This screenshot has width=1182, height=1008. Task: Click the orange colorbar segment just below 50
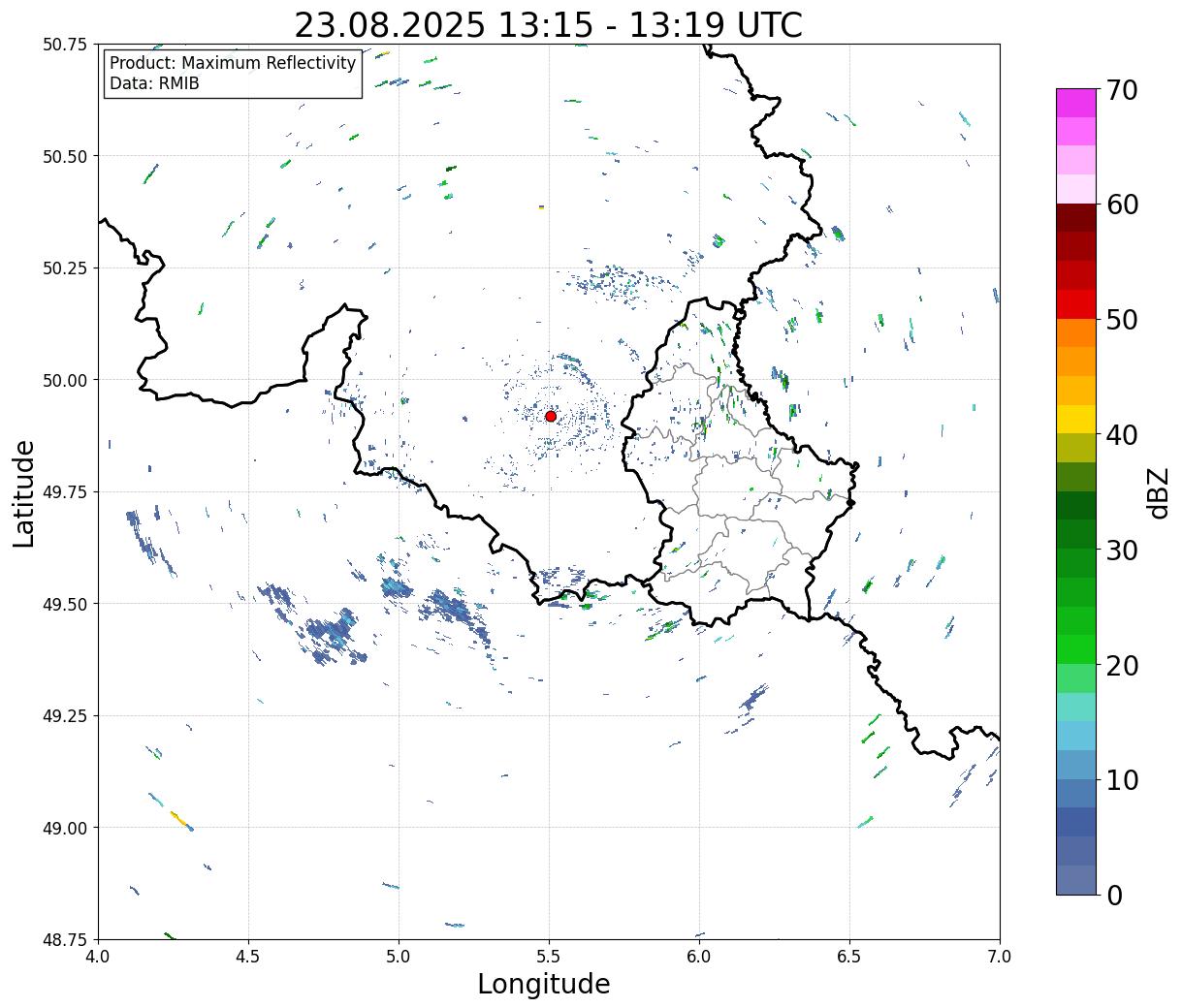point(1076,333)
